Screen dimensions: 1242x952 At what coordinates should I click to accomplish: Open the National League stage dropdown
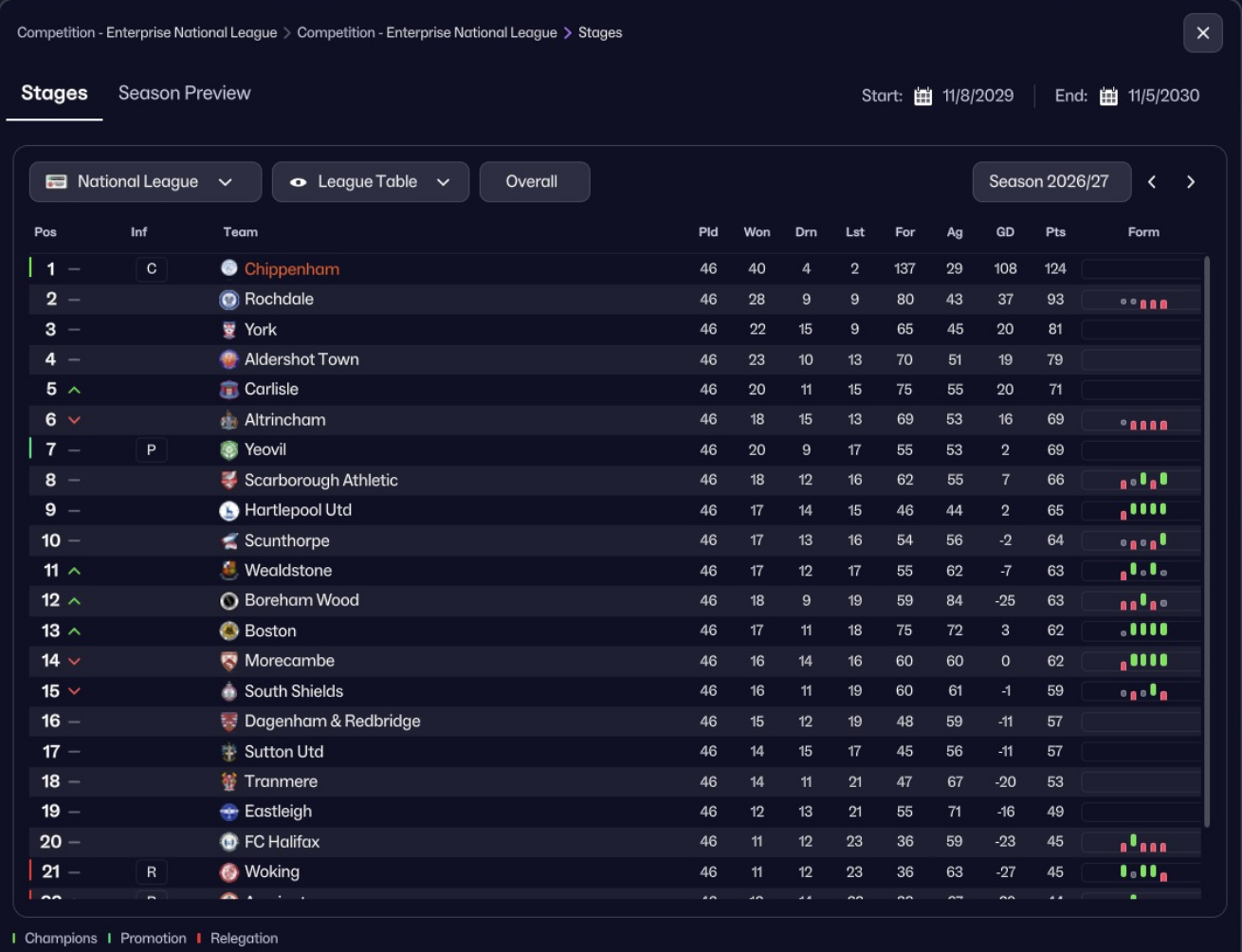pos(145,182)
